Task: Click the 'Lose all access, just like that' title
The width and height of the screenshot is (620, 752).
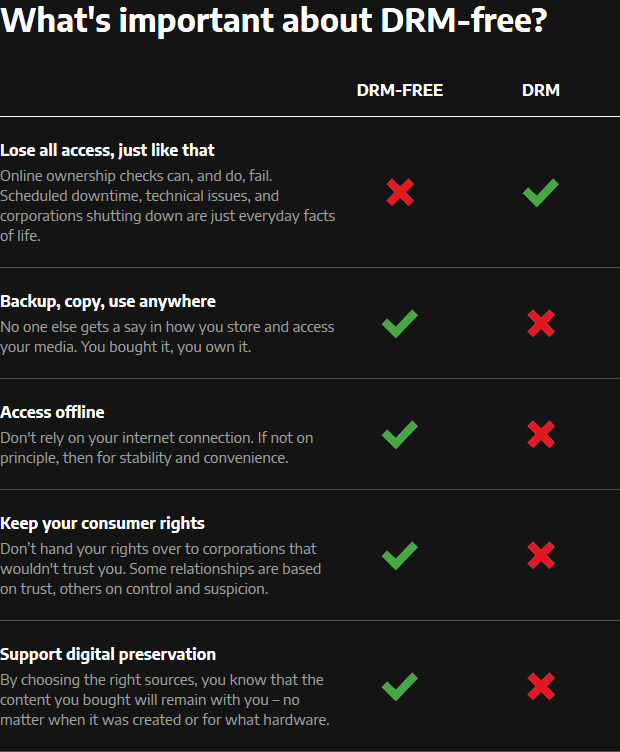Action: coord(107,150)
